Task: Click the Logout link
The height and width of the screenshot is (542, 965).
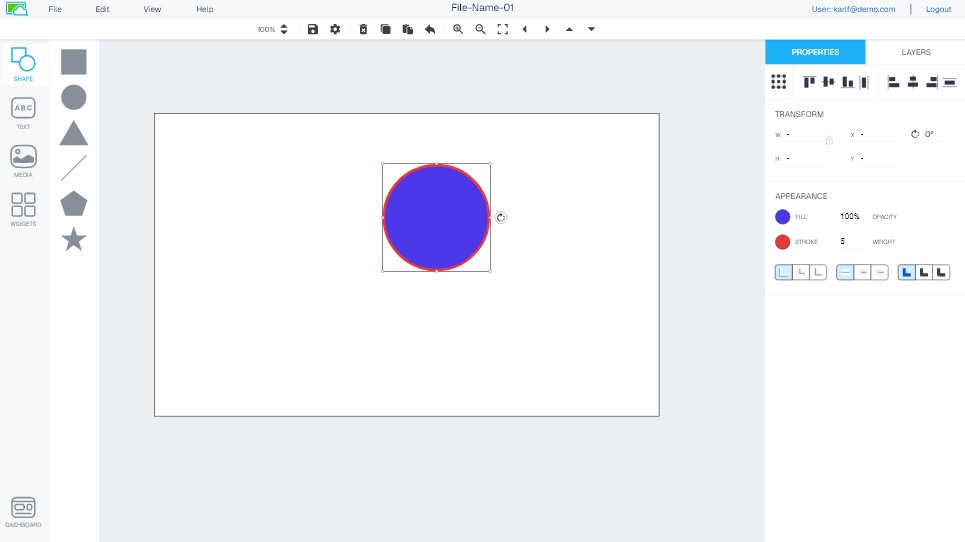Action: tap(938, 9)
